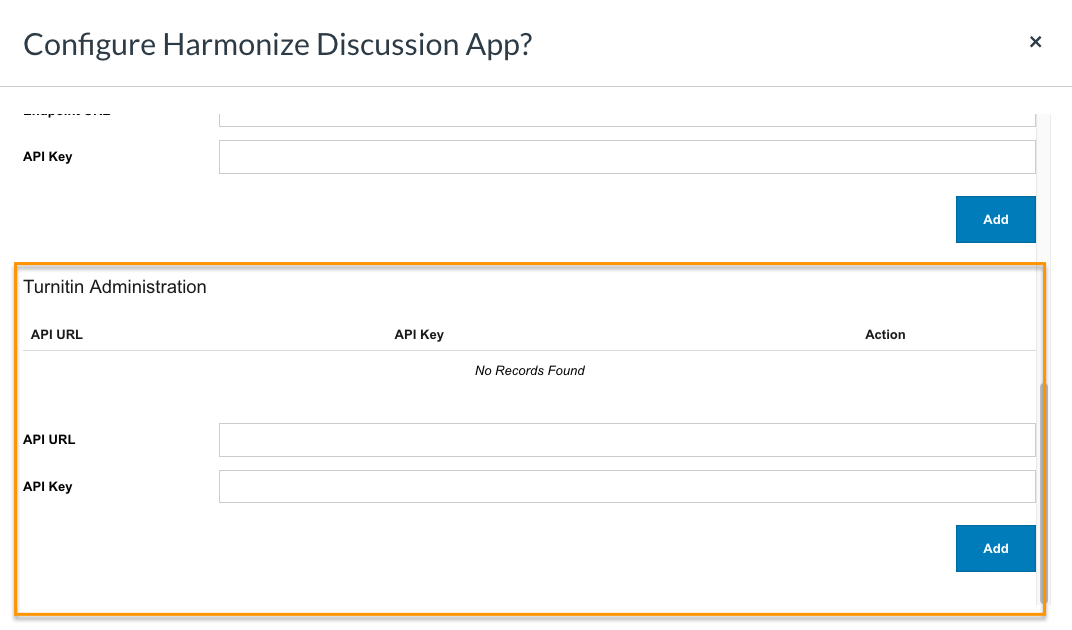Click the API Key label above Turnitin section
Viewport: 1072px width, 630px height.
48,157
